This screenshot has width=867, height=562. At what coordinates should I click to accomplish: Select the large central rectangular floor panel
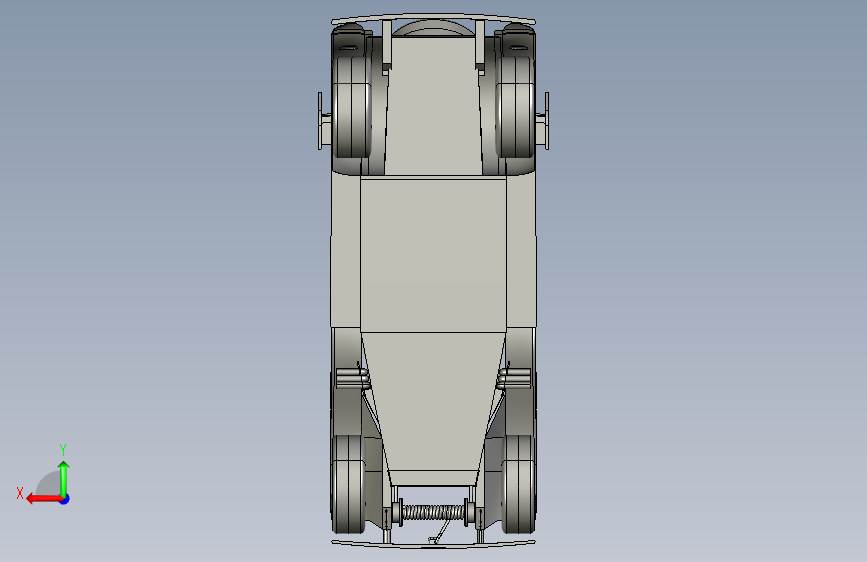point(434,254)
